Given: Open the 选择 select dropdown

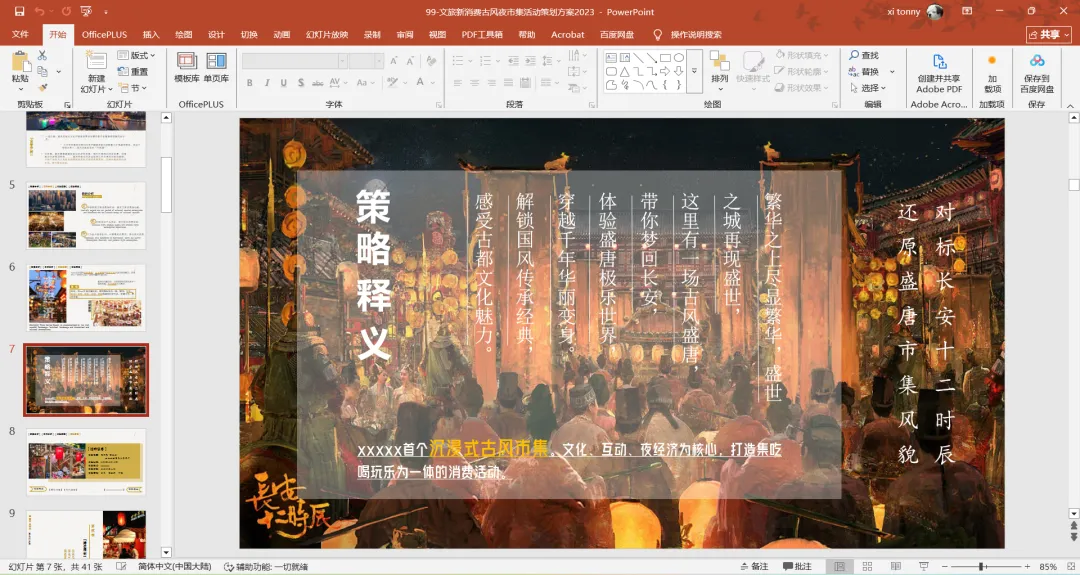Looking at the screenshot, I should [x=867, y=88].
